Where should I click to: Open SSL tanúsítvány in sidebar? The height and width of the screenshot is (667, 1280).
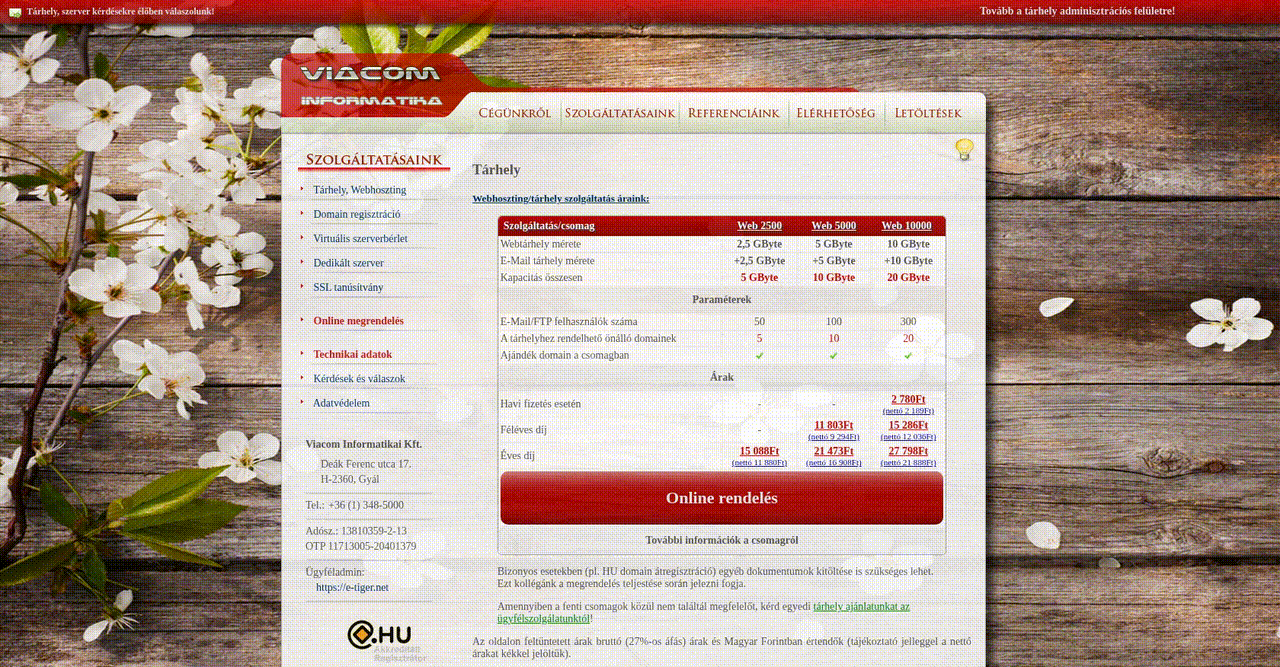point(348,288)
